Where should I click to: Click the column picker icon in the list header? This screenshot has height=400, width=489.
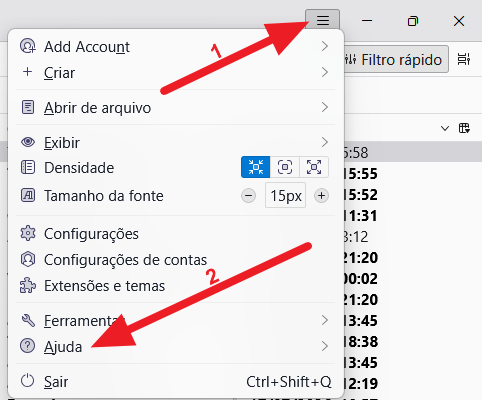click(464, 128)
